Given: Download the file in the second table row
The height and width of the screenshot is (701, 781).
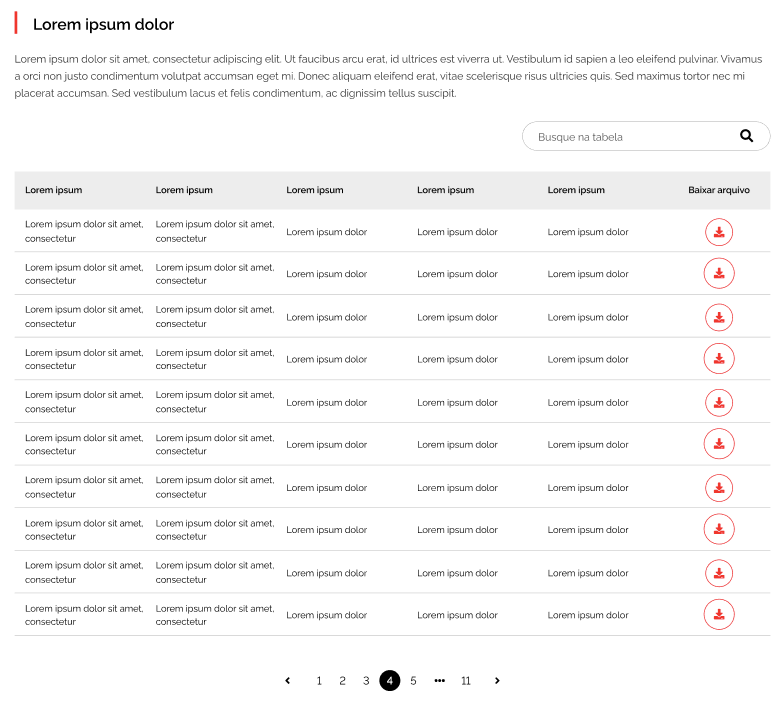Looking at the screenshot, I should pyautogui.click(x=719, y=274).
